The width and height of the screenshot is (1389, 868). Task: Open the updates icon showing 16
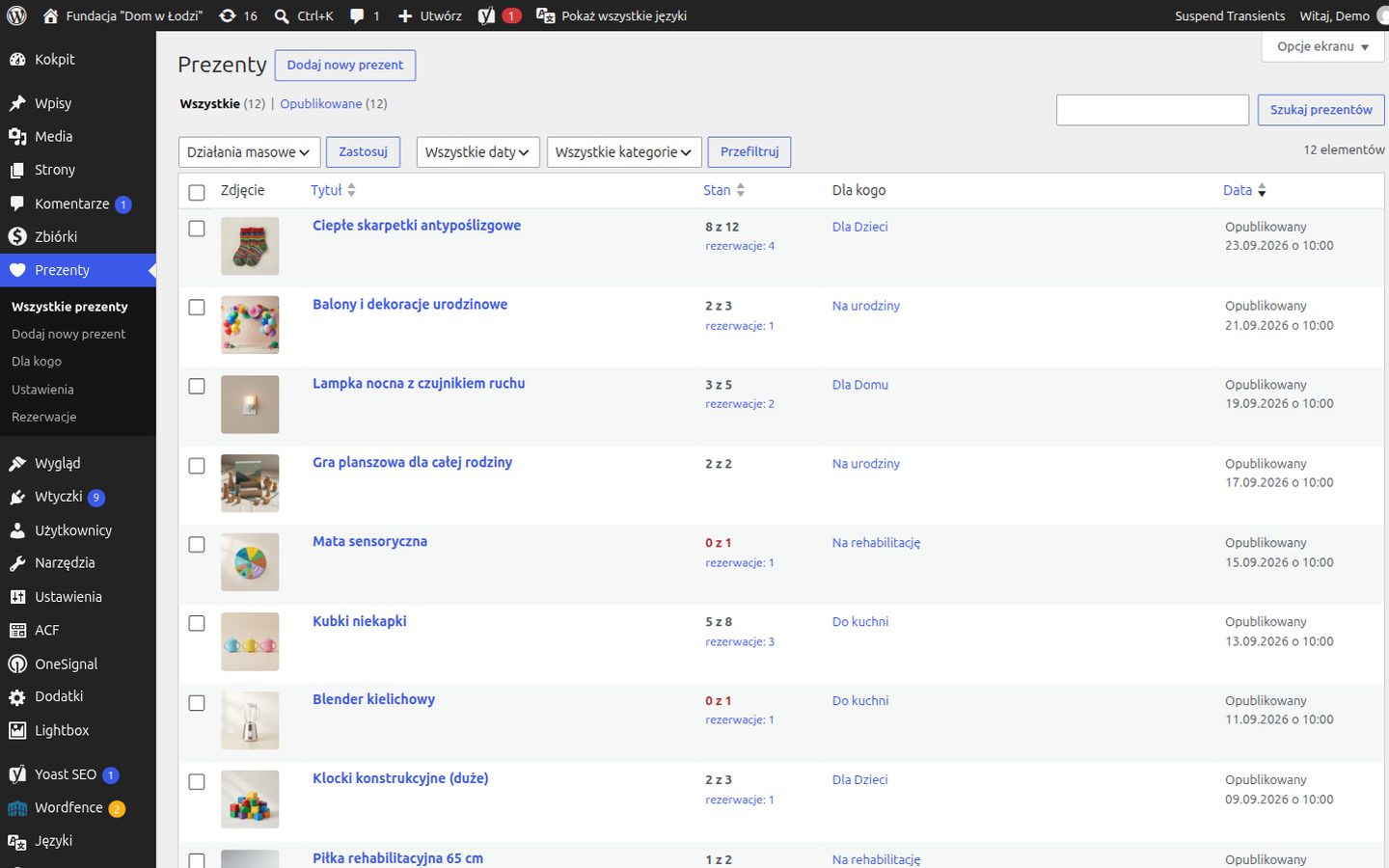pos(227,15)
